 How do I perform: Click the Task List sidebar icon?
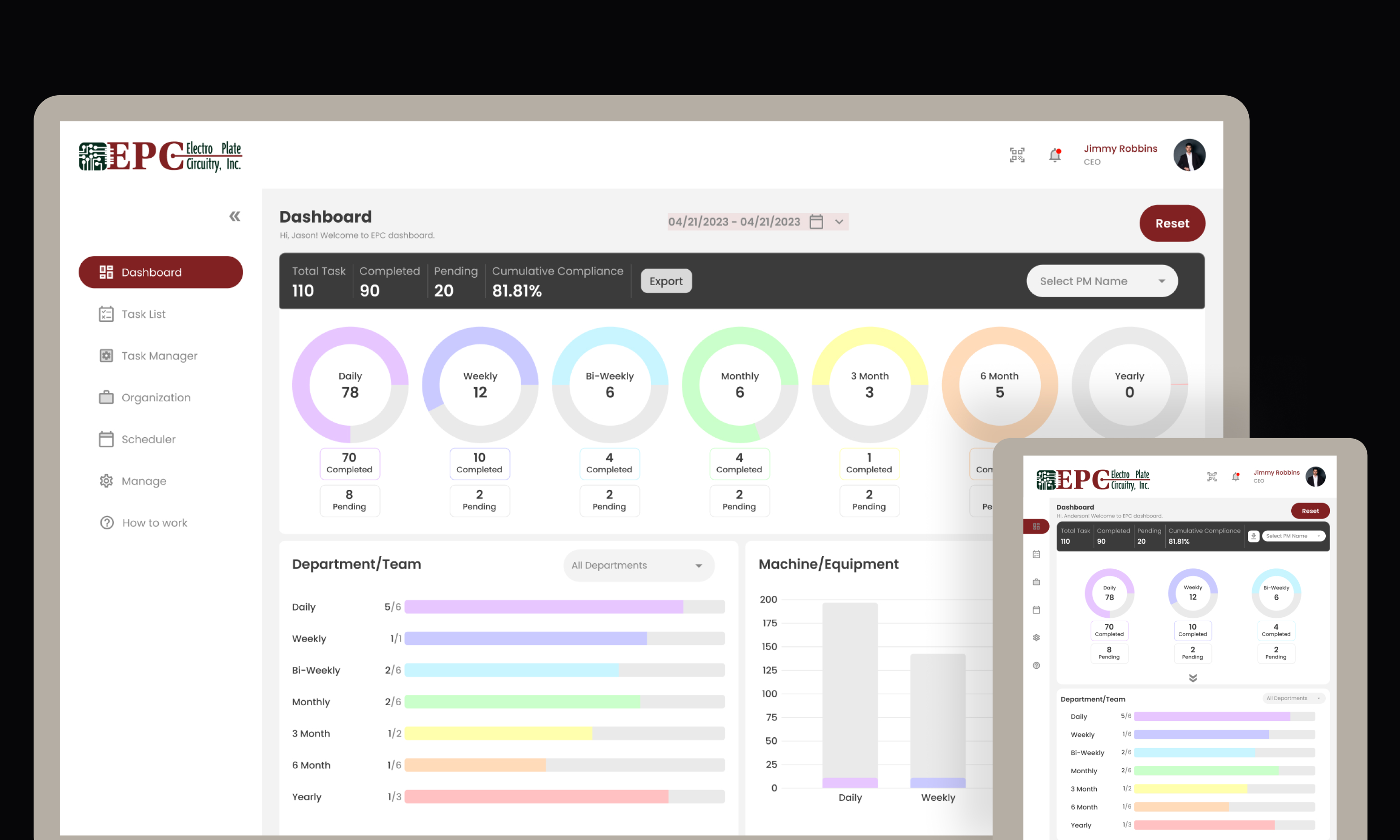(x=106, y=314)
